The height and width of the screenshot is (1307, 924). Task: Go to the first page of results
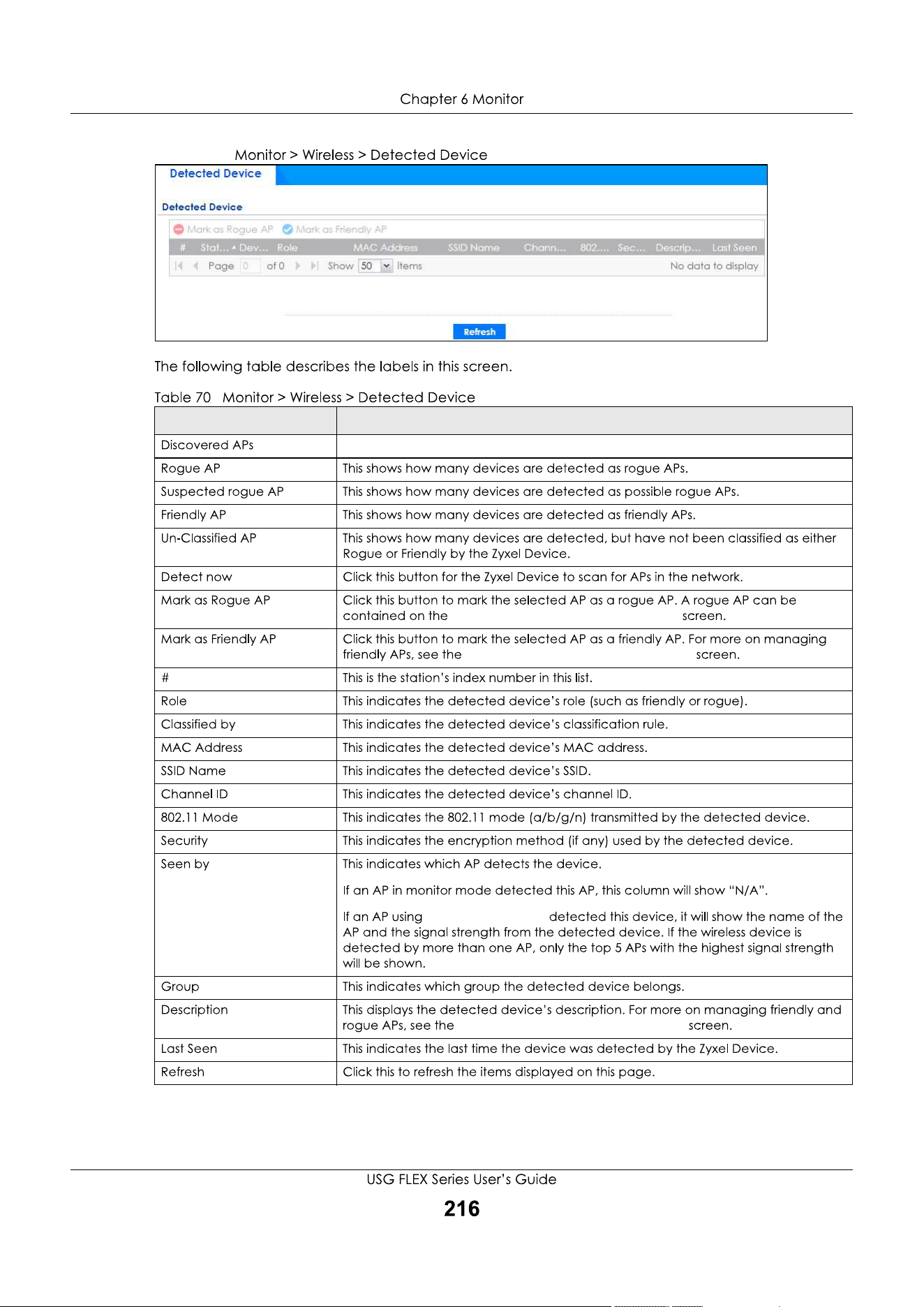pos(179,266)
